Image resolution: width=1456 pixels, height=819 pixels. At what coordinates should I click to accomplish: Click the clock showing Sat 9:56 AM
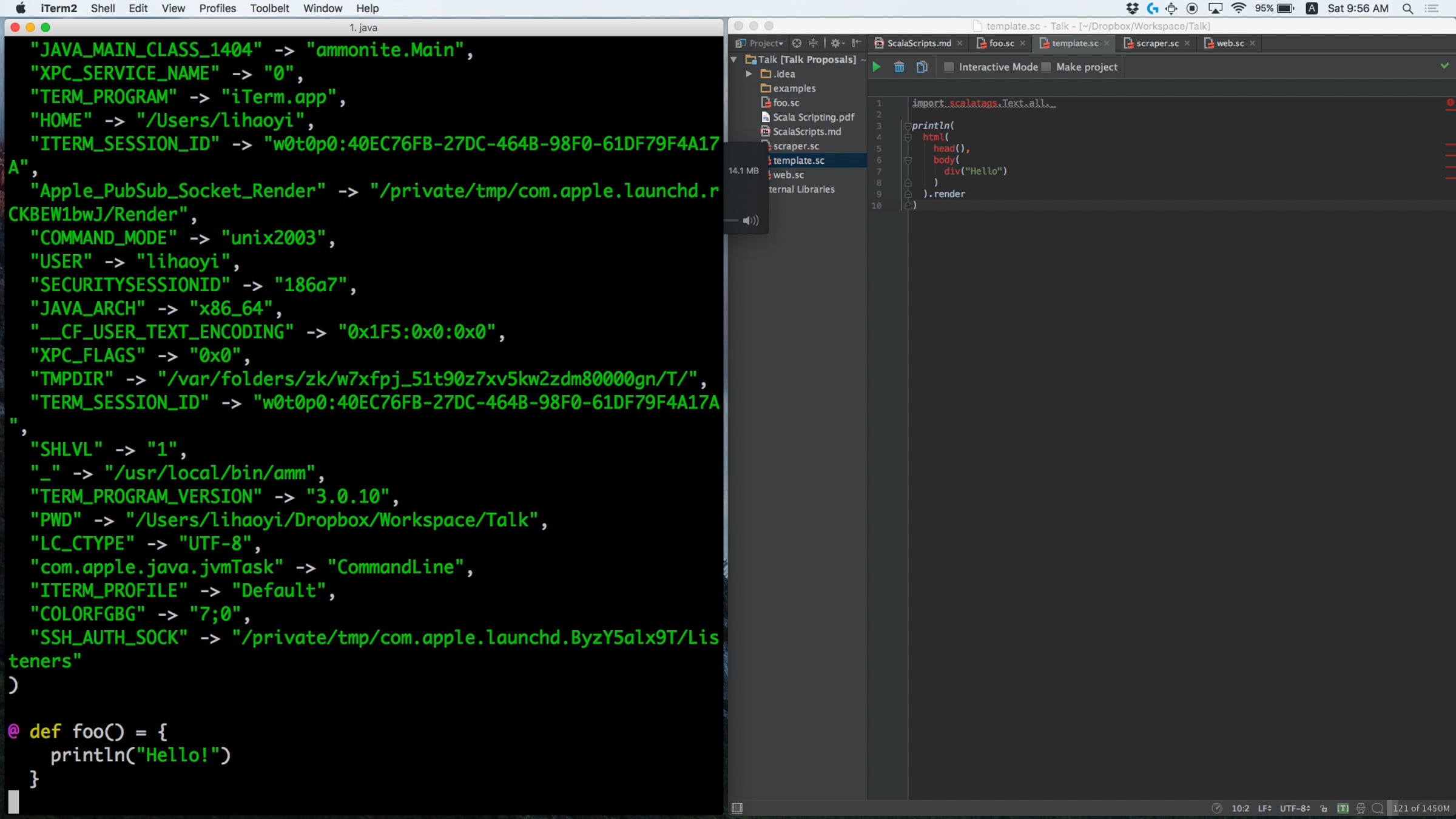pos(1358,8)
